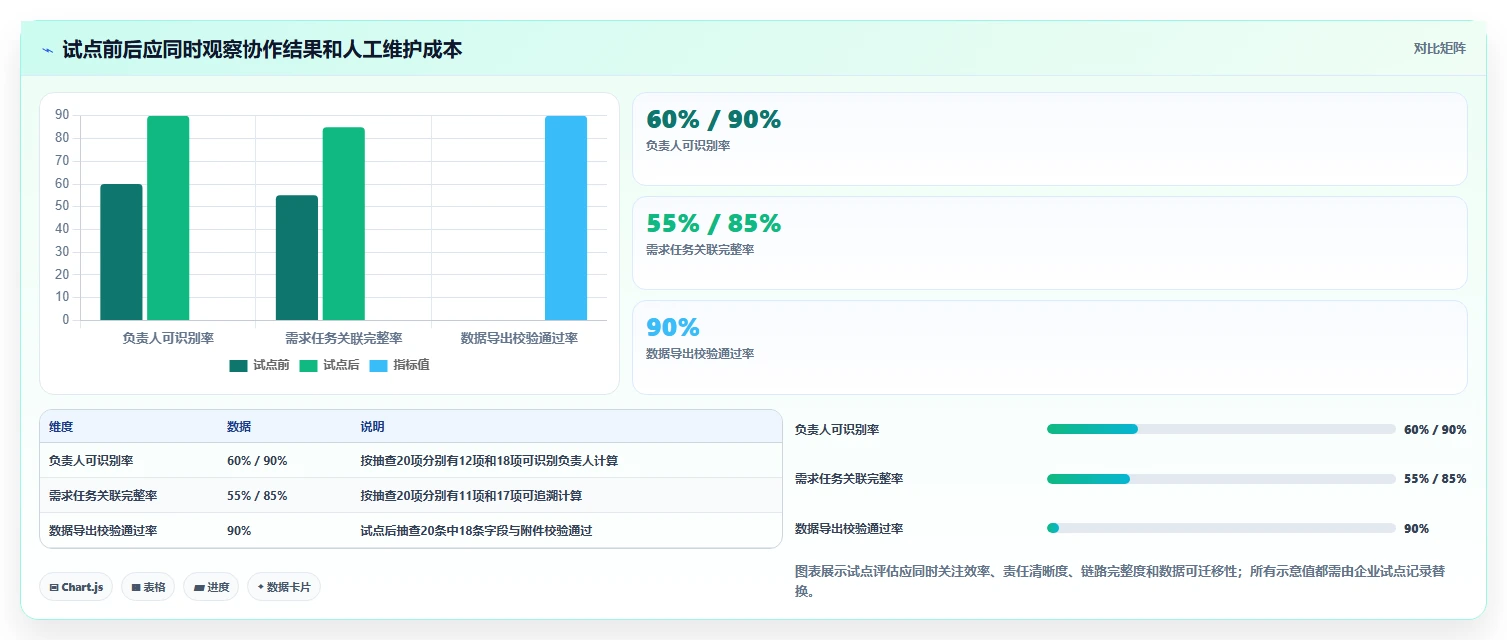
Task: Click the y-axis label 90
Action: pos(62,115)
